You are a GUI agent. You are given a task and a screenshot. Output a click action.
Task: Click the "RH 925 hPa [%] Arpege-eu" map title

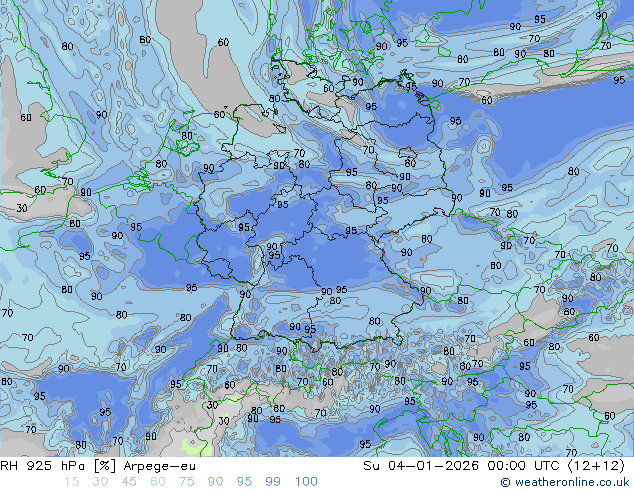[98, 466]
